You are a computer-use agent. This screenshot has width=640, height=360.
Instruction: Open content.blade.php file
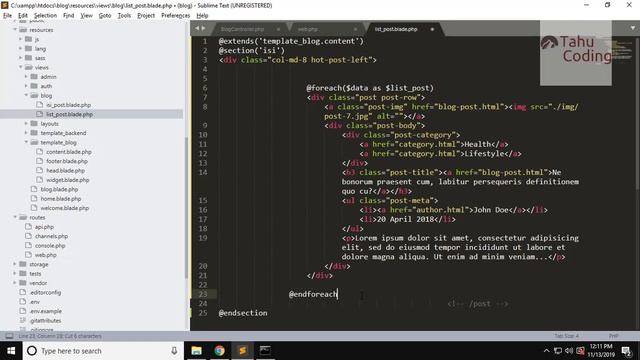(69, 152)
